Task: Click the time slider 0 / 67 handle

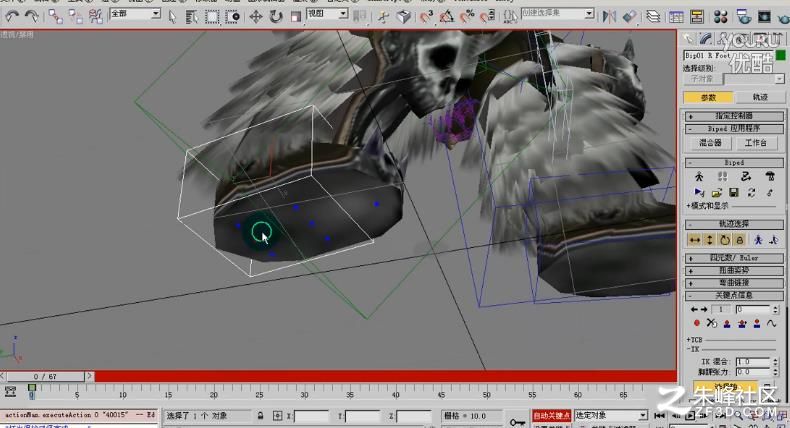Action: (x=45, y=376)
